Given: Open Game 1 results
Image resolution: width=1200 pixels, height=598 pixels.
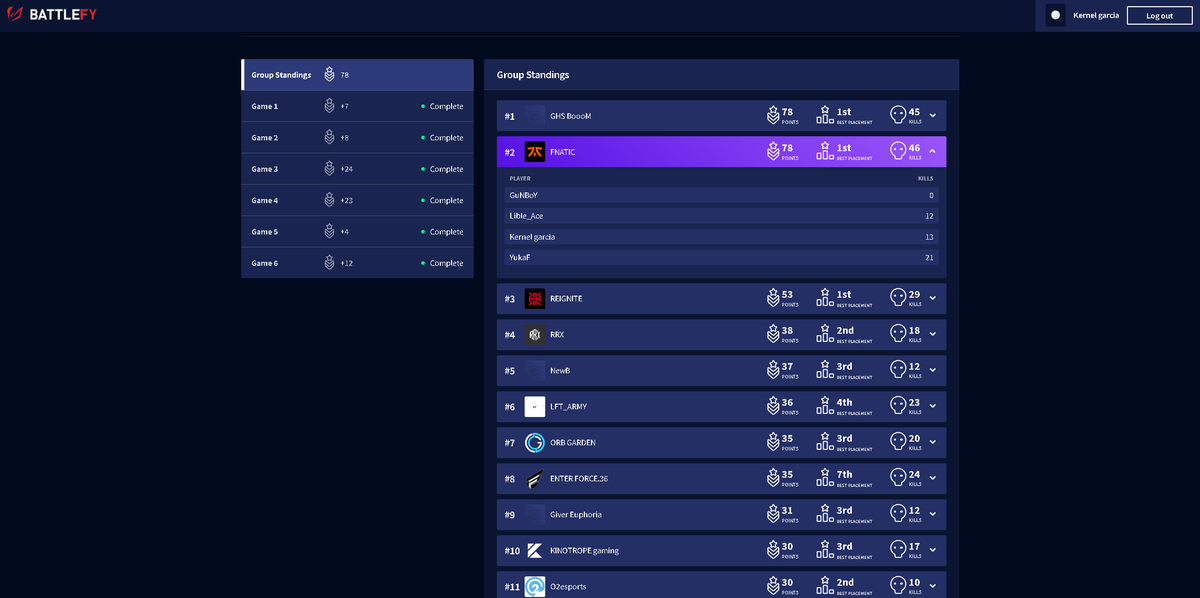Looking at the screenshot, I should (357, 106).
